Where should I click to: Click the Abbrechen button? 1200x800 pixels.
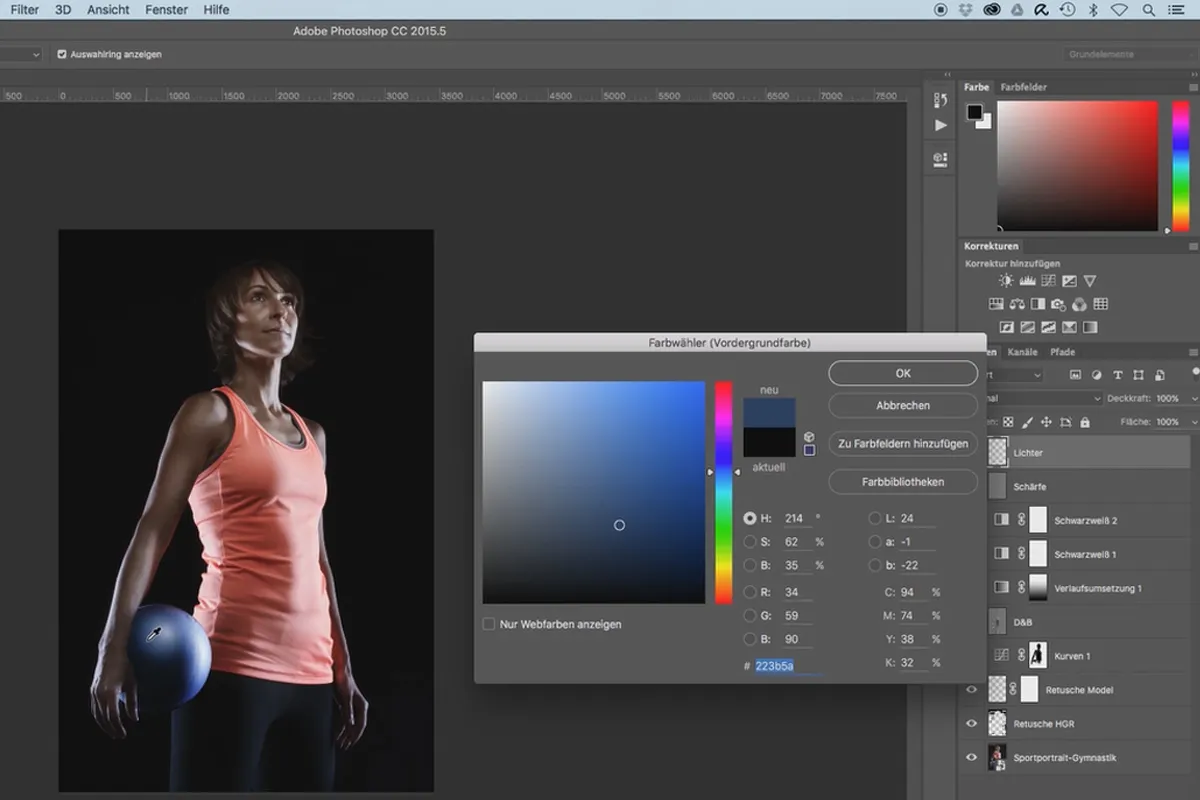point(903,405)
